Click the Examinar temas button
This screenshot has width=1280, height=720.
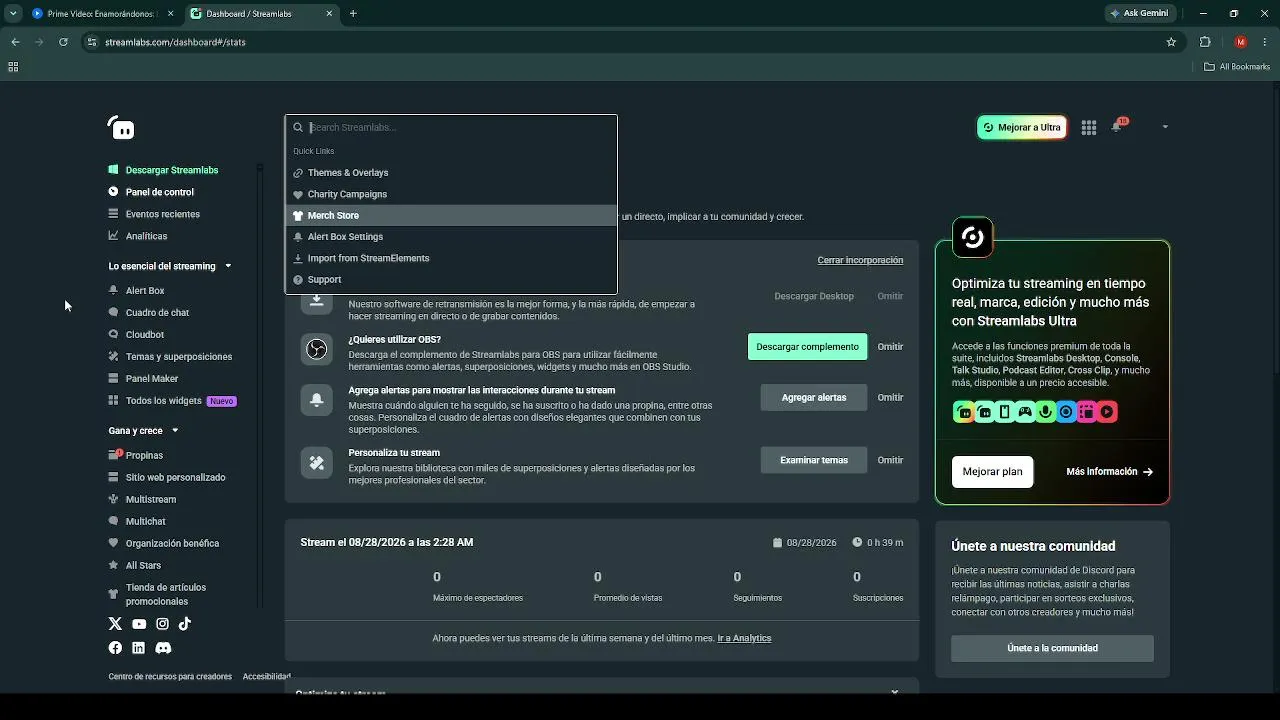click(814, 460)
